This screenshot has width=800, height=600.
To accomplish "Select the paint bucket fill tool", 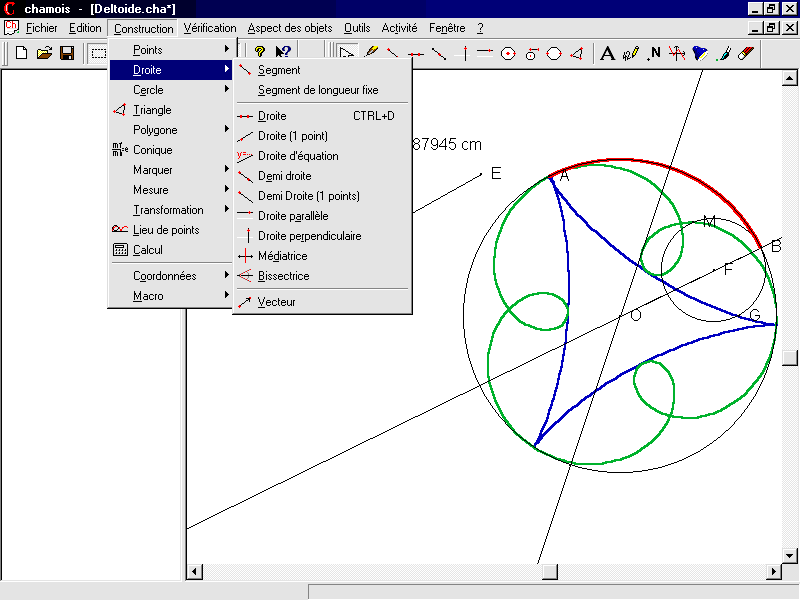I will tap(700, 53).
